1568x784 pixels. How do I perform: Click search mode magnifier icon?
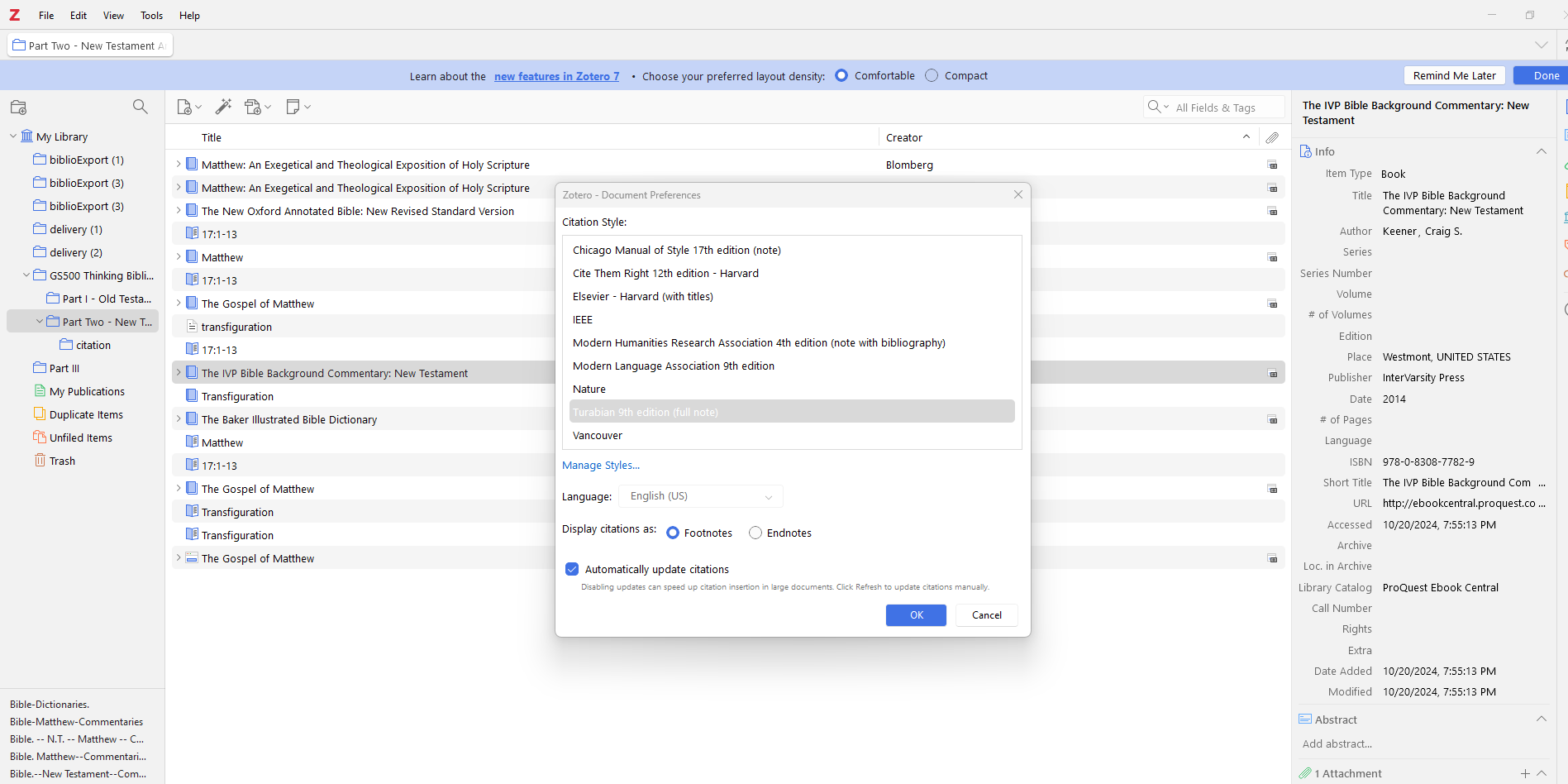1154,107
